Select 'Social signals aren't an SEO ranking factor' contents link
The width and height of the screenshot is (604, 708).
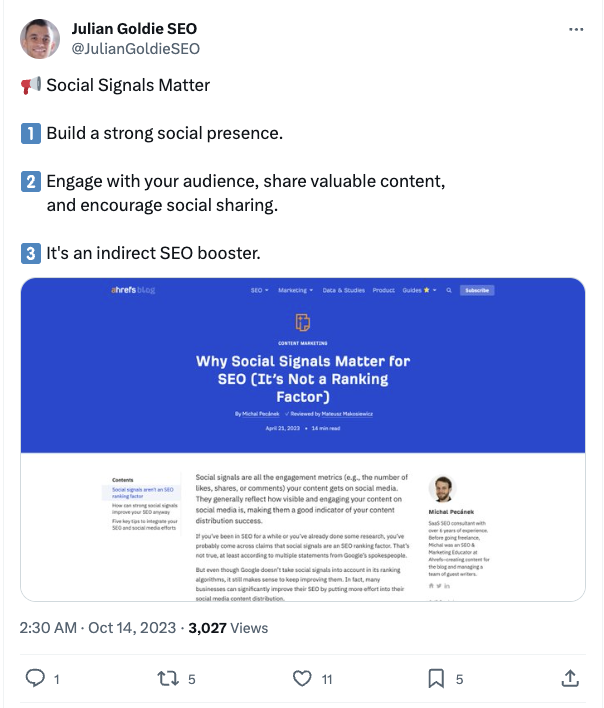pyautogui.click(x=142, y=492)
